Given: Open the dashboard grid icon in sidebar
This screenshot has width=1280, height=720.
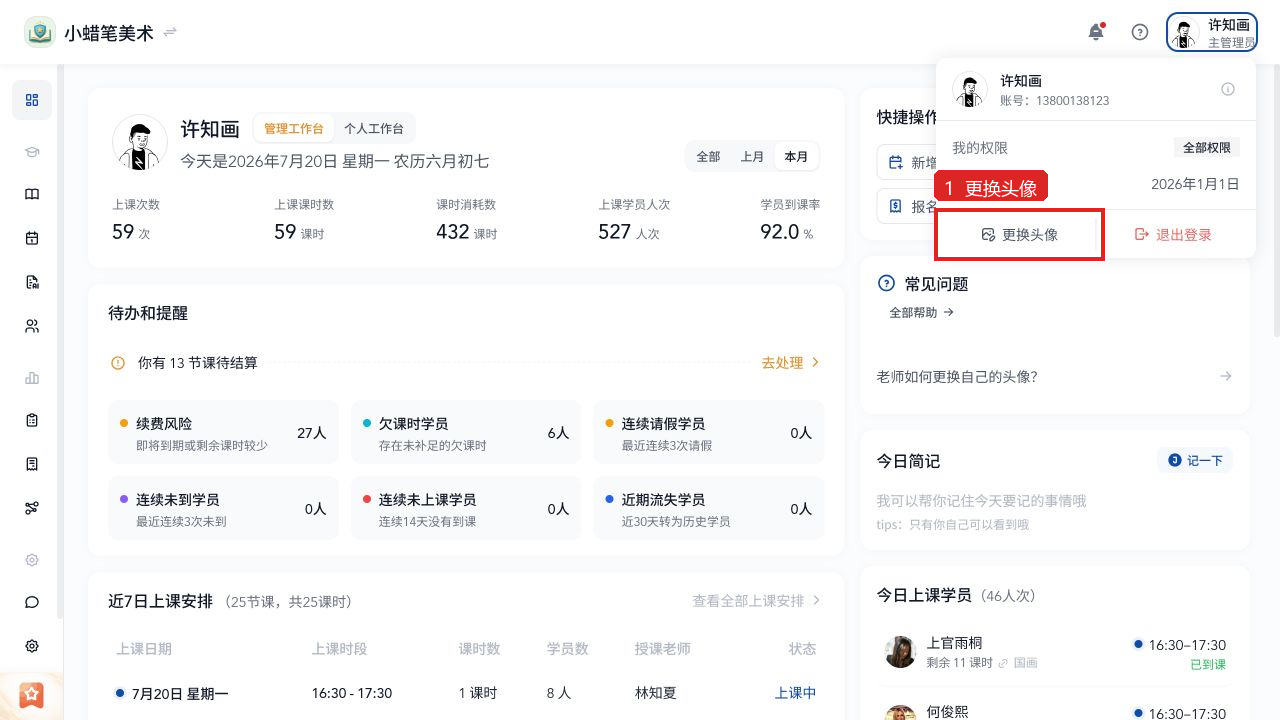Looking at the screenshot, I should [x=32, y=100].
